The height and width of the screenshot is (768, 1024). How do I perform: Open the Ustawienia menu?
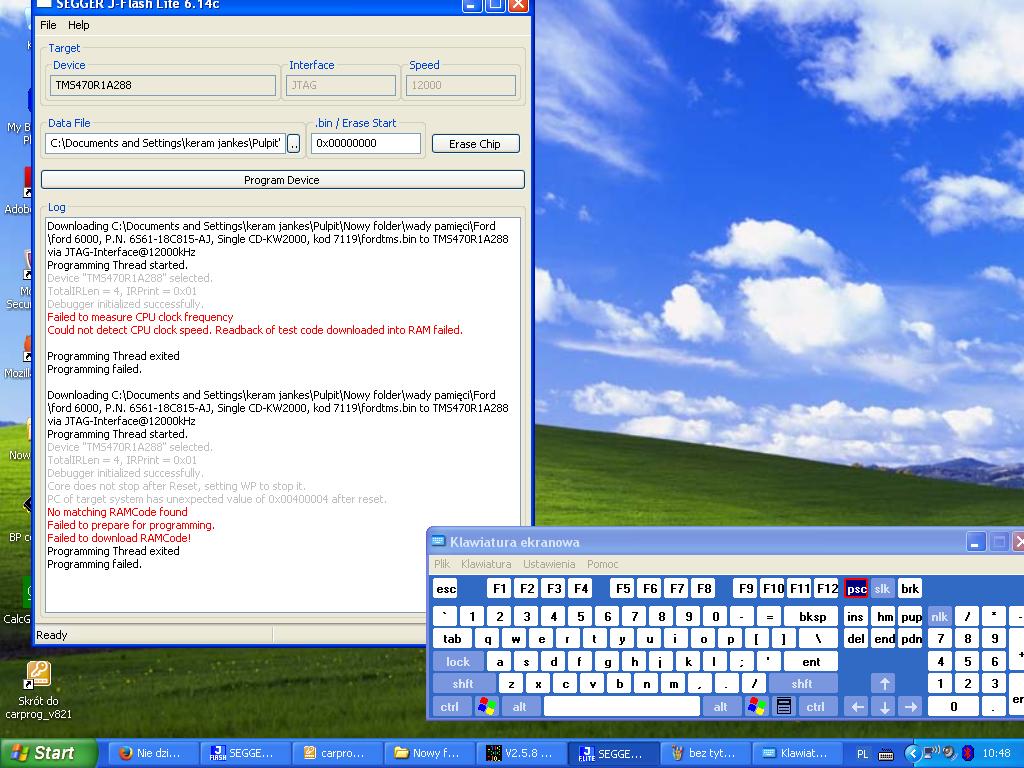[549, 564]
